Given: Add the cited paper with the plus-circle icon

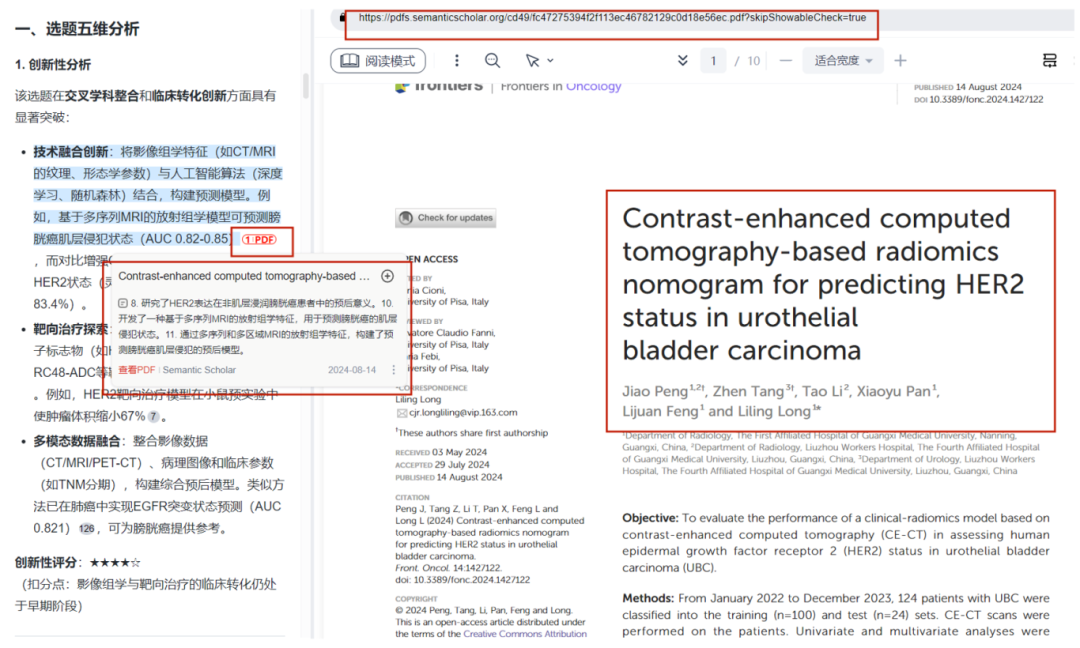Looking at the screenshot, I should click(388, 276).
